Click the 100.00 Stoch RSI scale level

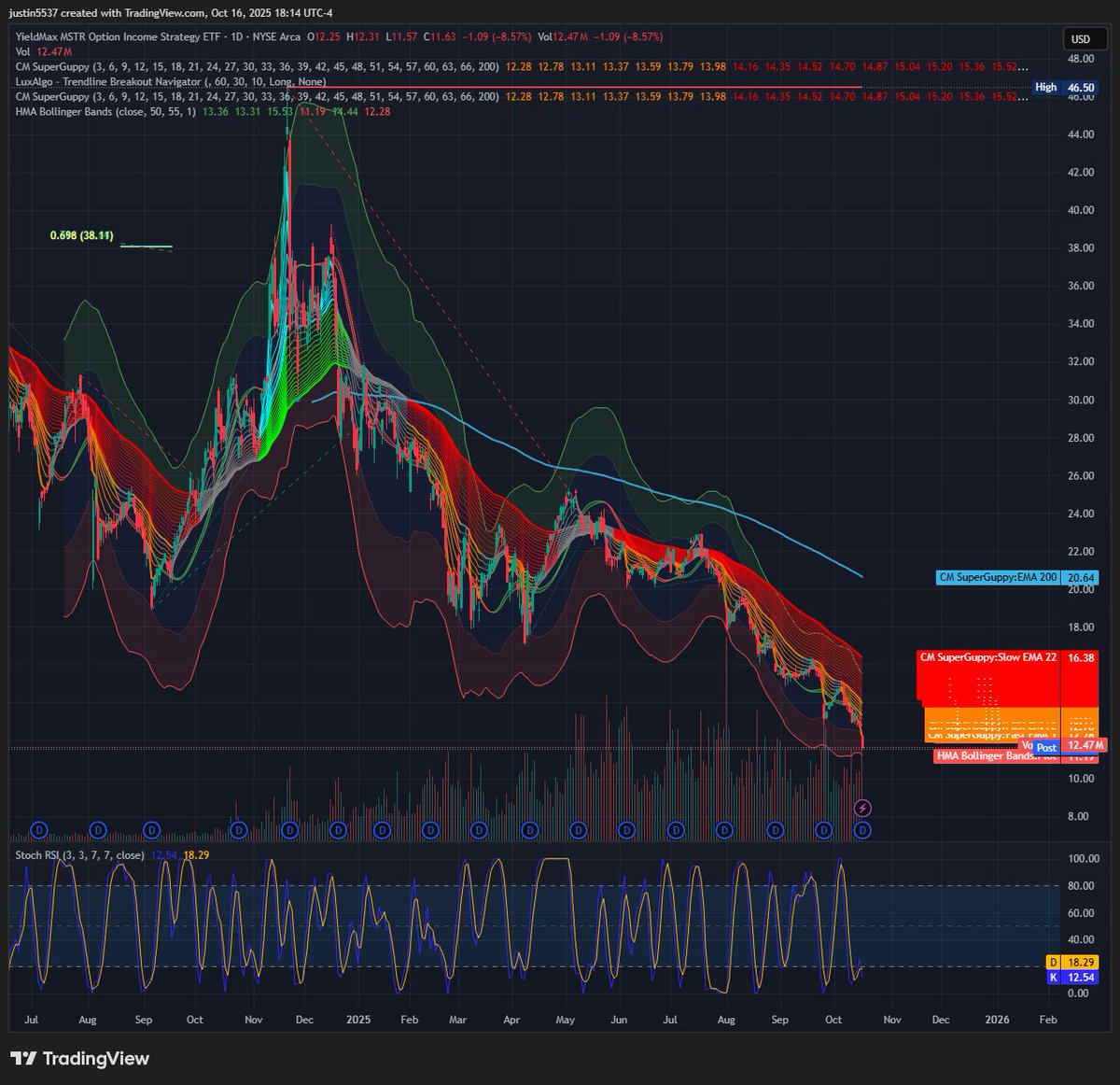[1084, 859]
